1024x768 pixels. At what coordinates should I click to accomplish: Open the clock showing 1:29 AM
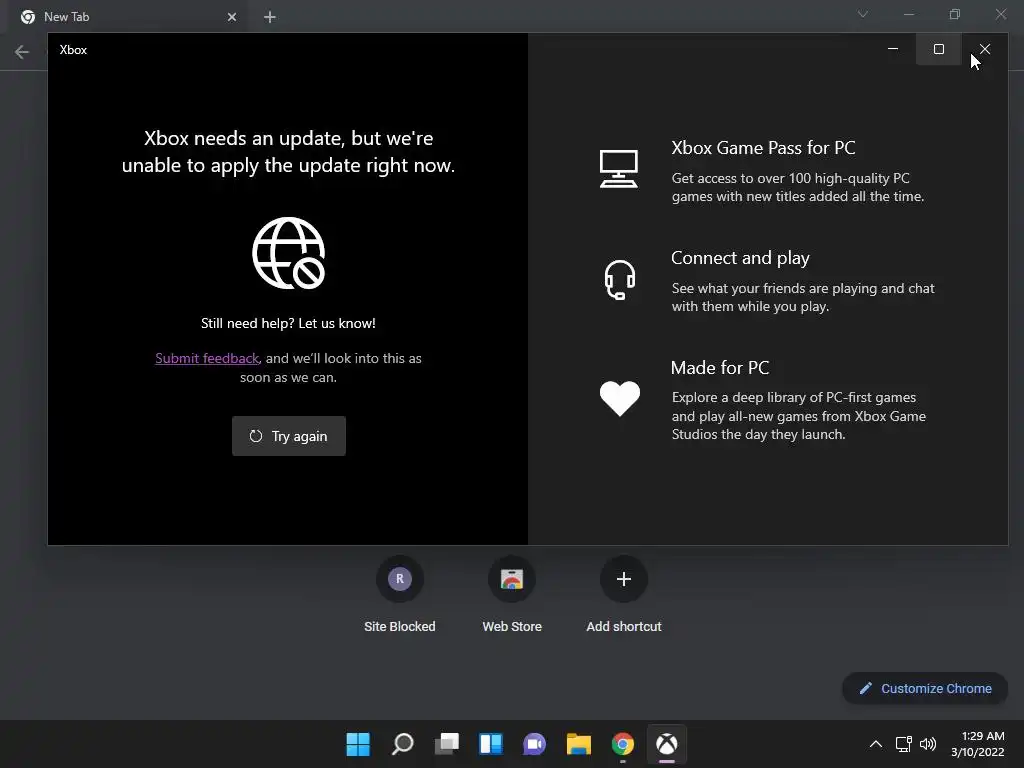pyautogui.click(x=978, y=744)
